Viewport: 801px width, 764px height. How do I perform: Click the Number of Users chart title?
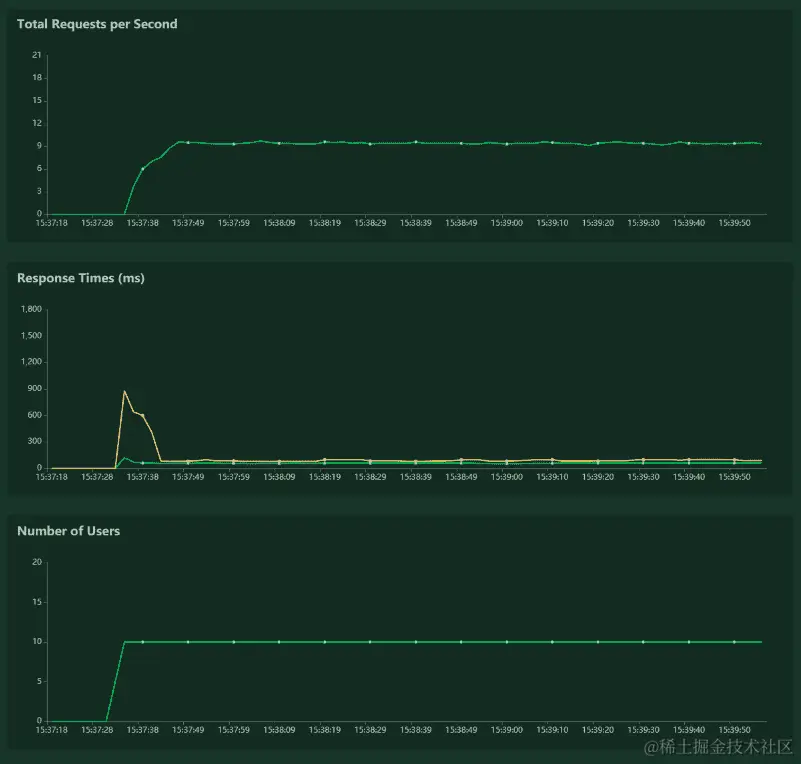(x=68, y=531)
